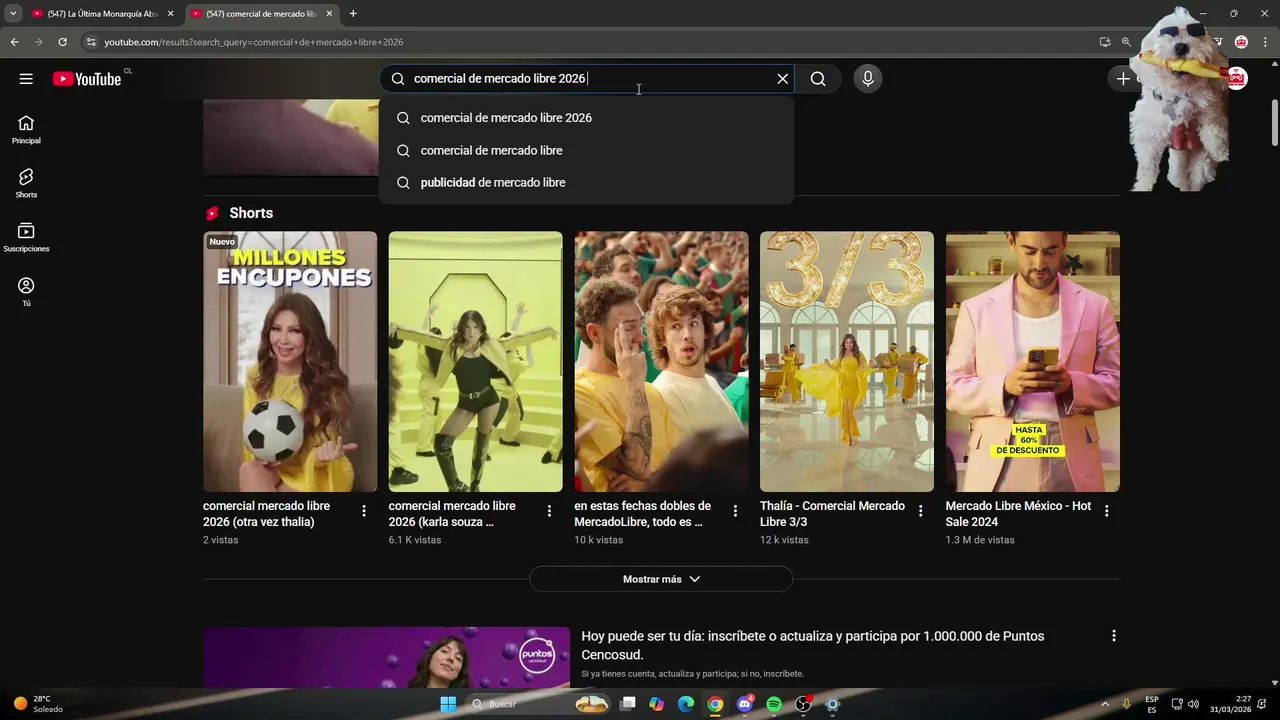This screenshot has width=1280, height=720.
Task: Open 'Thalía - Comercial Mercado Libre 3/3' title
Action: tap(832, 514)
